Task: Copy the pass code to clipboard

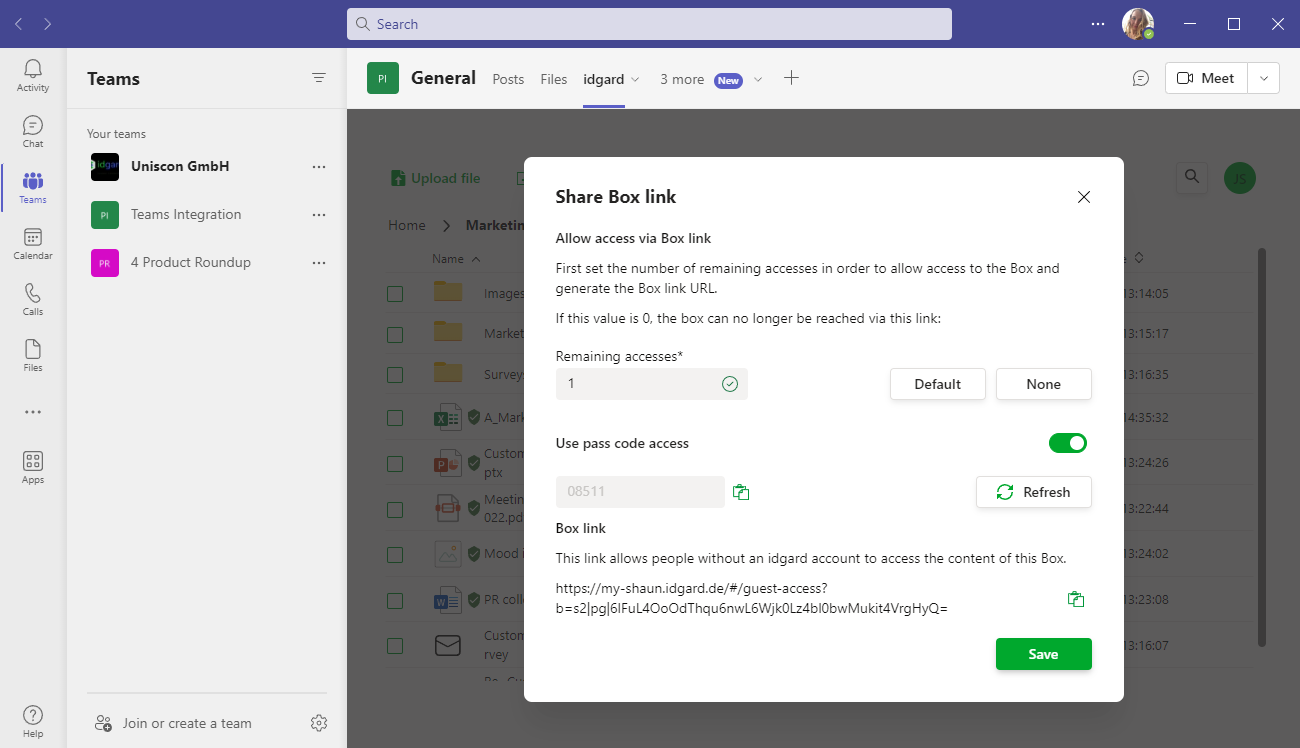Action: [x=741, y=492]
